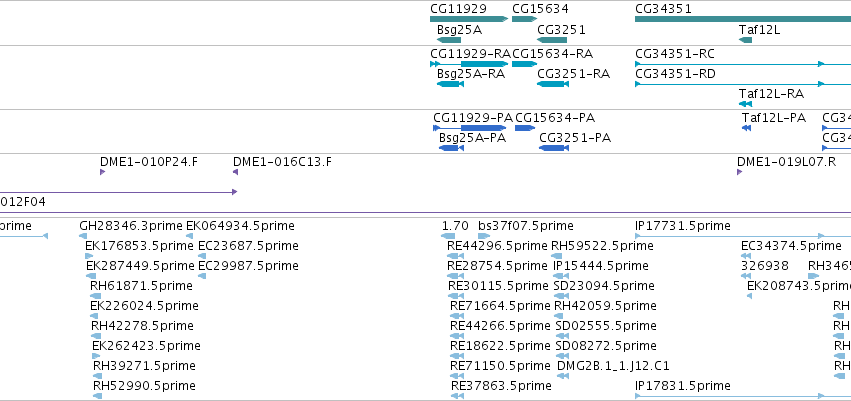Select the CG15634-PA blue protein glyph

(x=525, y=128)
